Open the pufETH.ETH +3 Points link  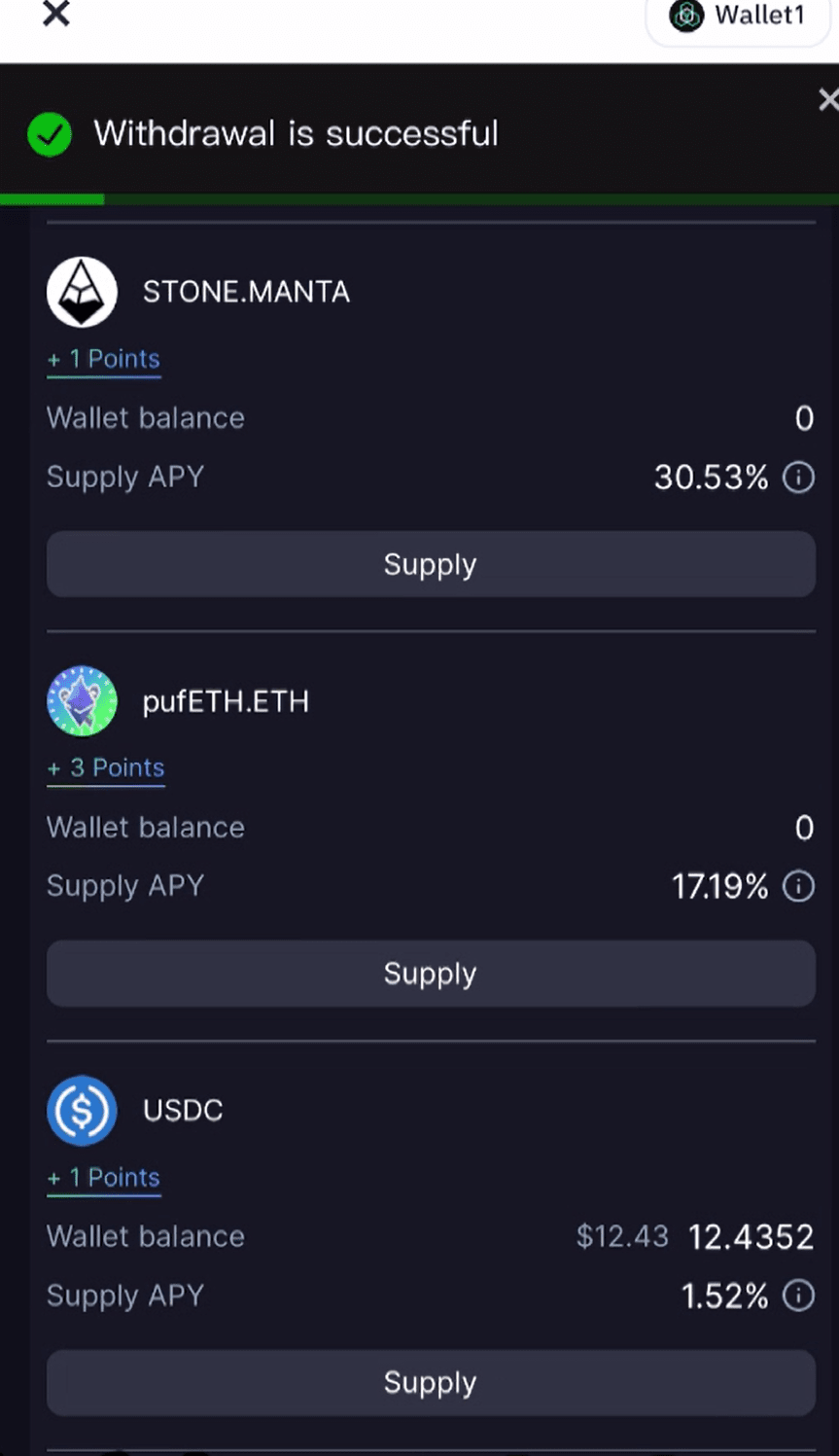coord(106,768)
